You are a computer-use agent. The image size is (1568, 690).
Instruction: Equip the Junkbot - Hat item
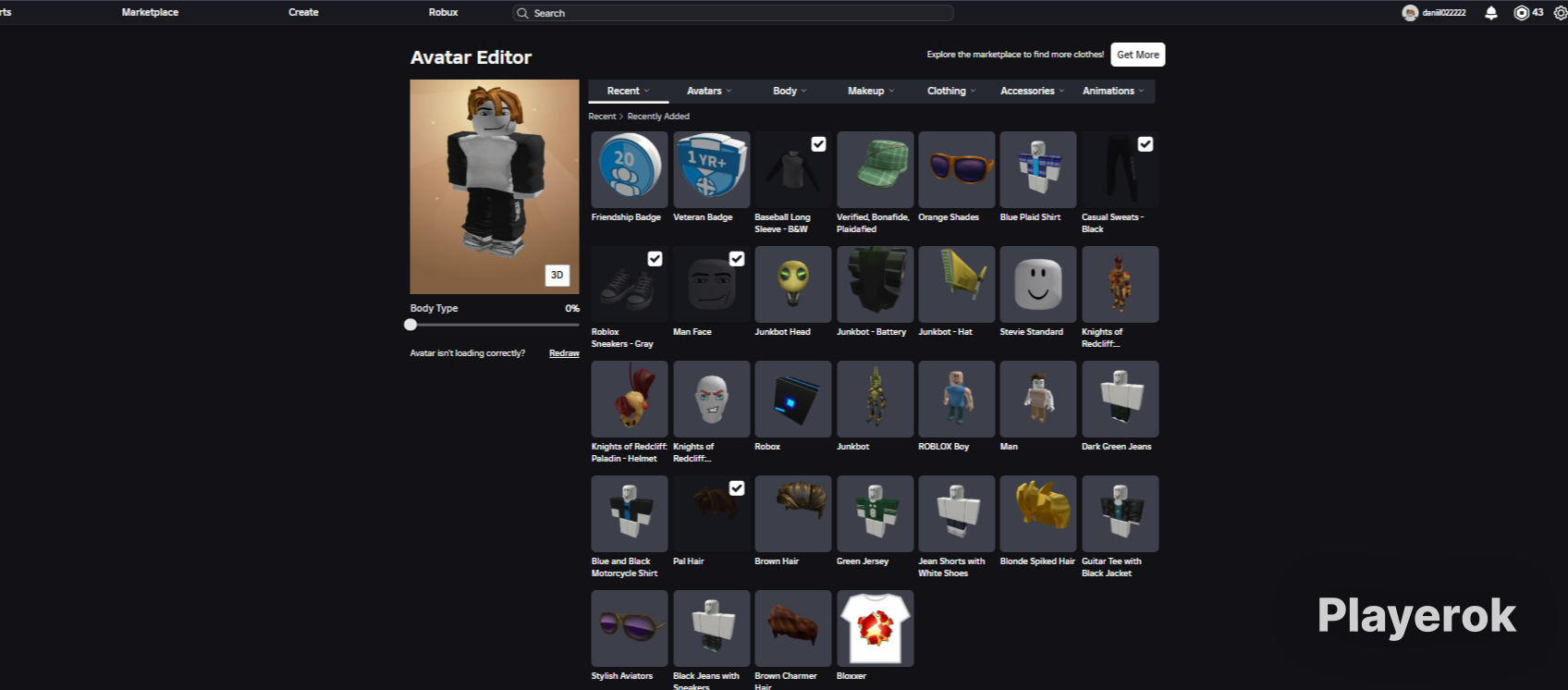point(957,284)
